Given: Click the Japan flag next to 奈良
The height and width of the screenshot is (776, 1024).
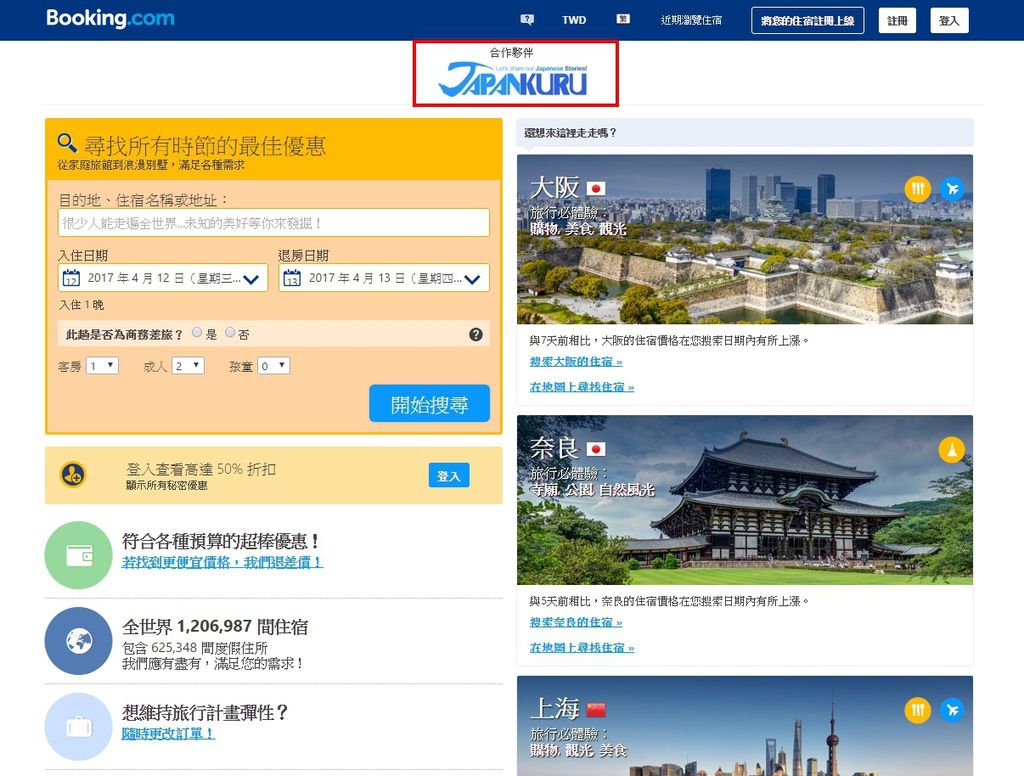Looking at the screenshot, I should click(x=596, y=449).
